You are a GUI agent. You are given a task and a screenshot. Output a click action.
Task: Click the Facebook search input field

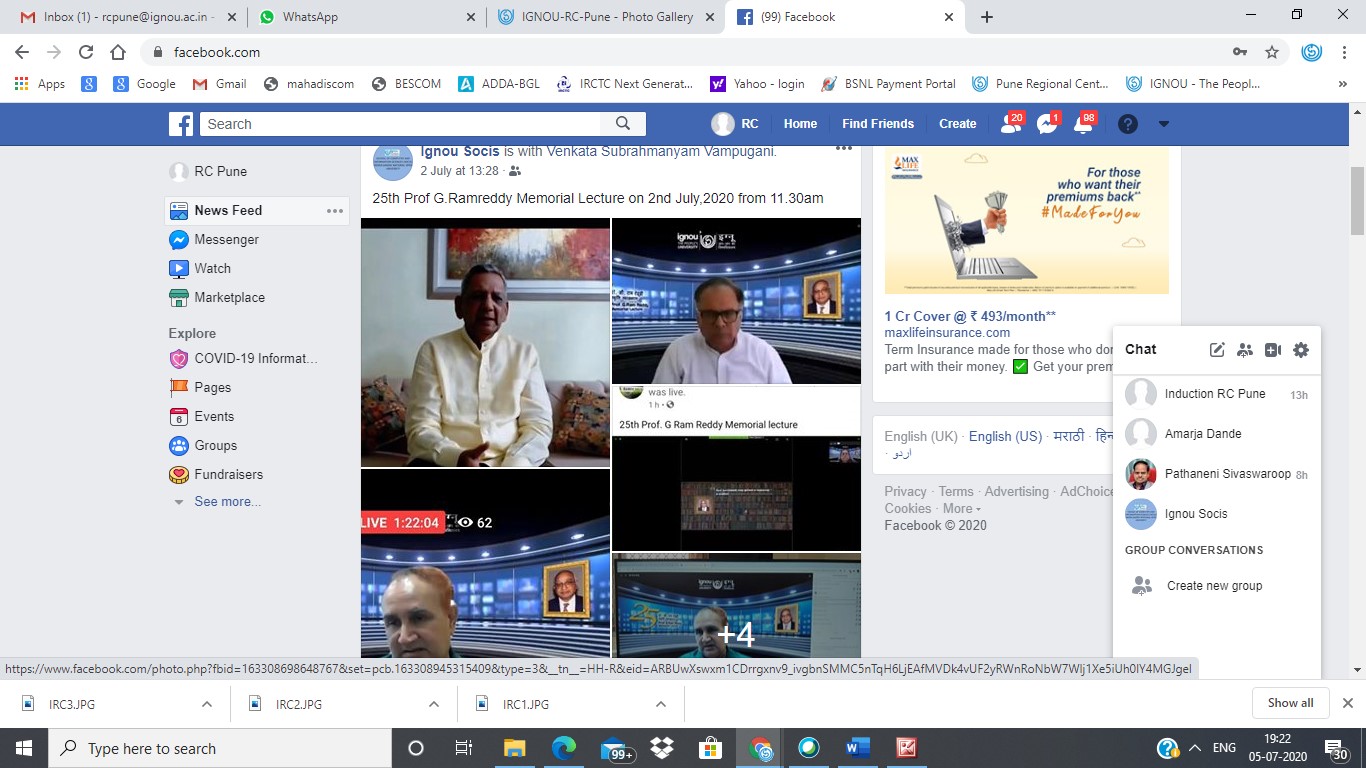click(400, 124)
